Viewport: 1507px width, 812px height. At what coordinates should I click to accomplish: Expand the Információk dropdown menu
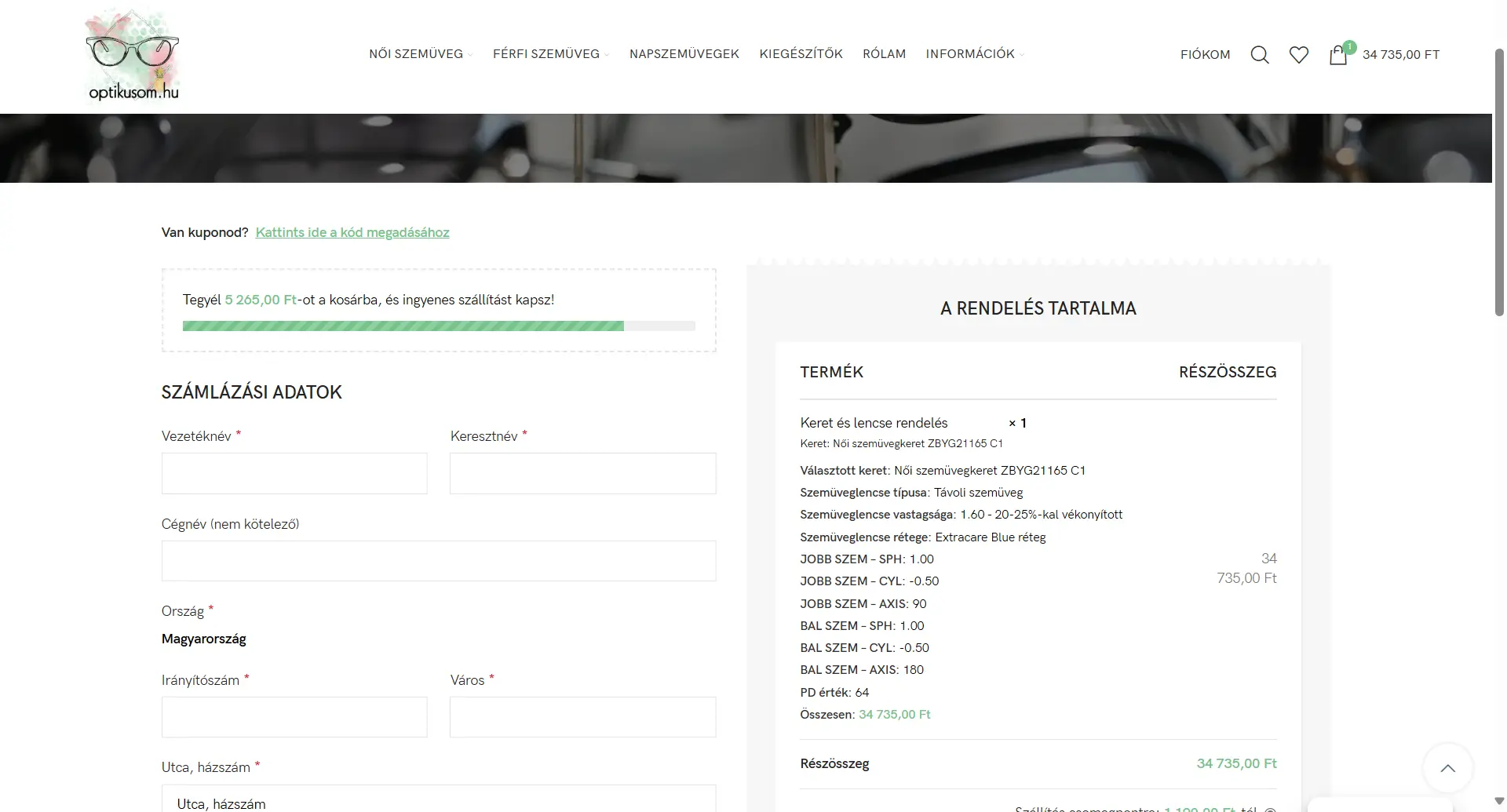pos(973,54)
